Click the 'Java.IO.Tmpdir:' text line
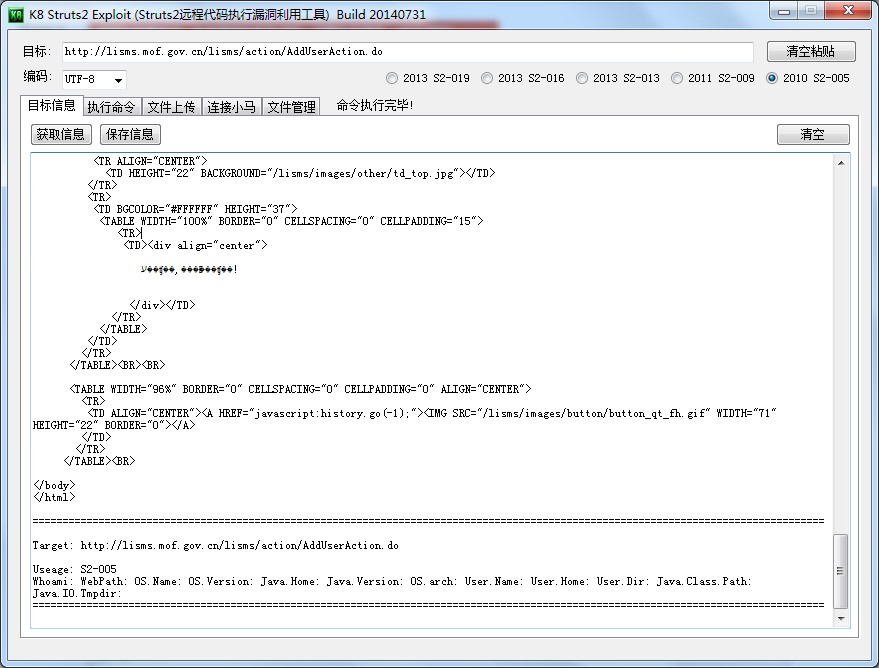This screenshot has height=668, width=879. (77, 593)
